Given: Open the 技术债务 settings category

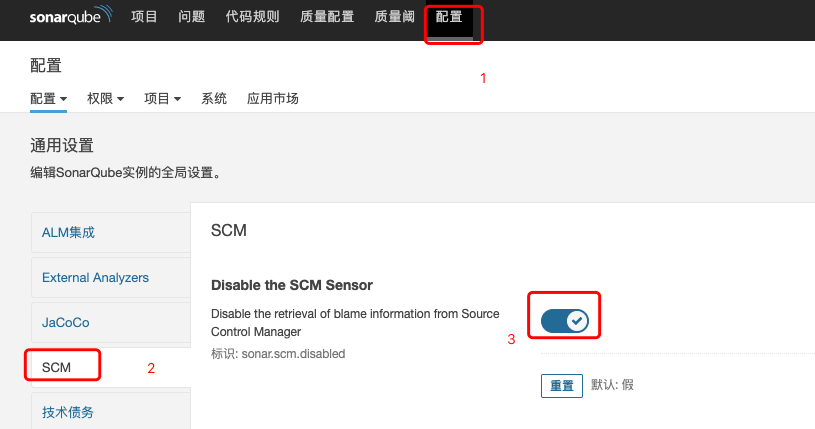Looking at the screenshot, I should 68,411.
